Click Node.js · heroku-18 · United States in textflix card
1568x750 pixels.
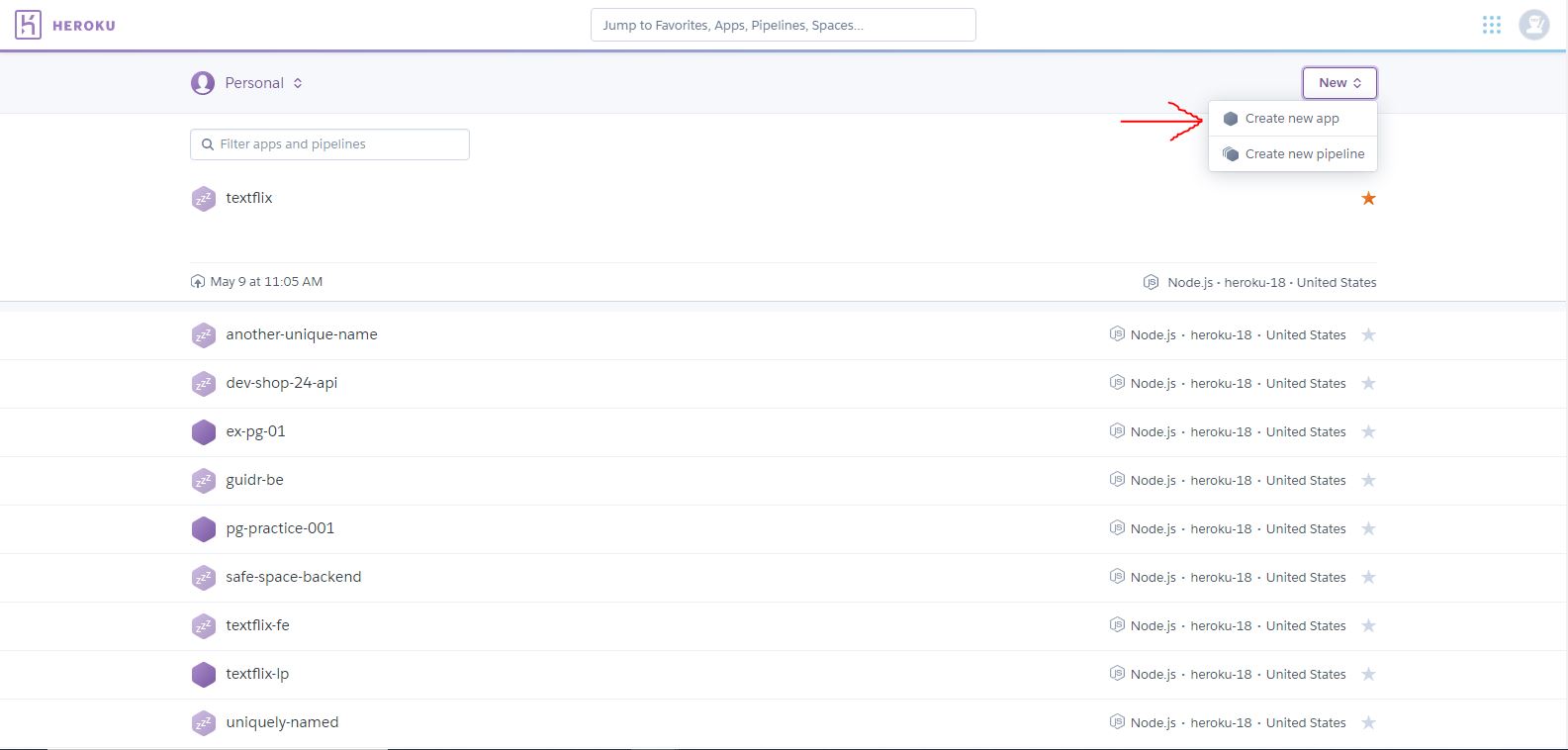click(x=1271, y=282)
